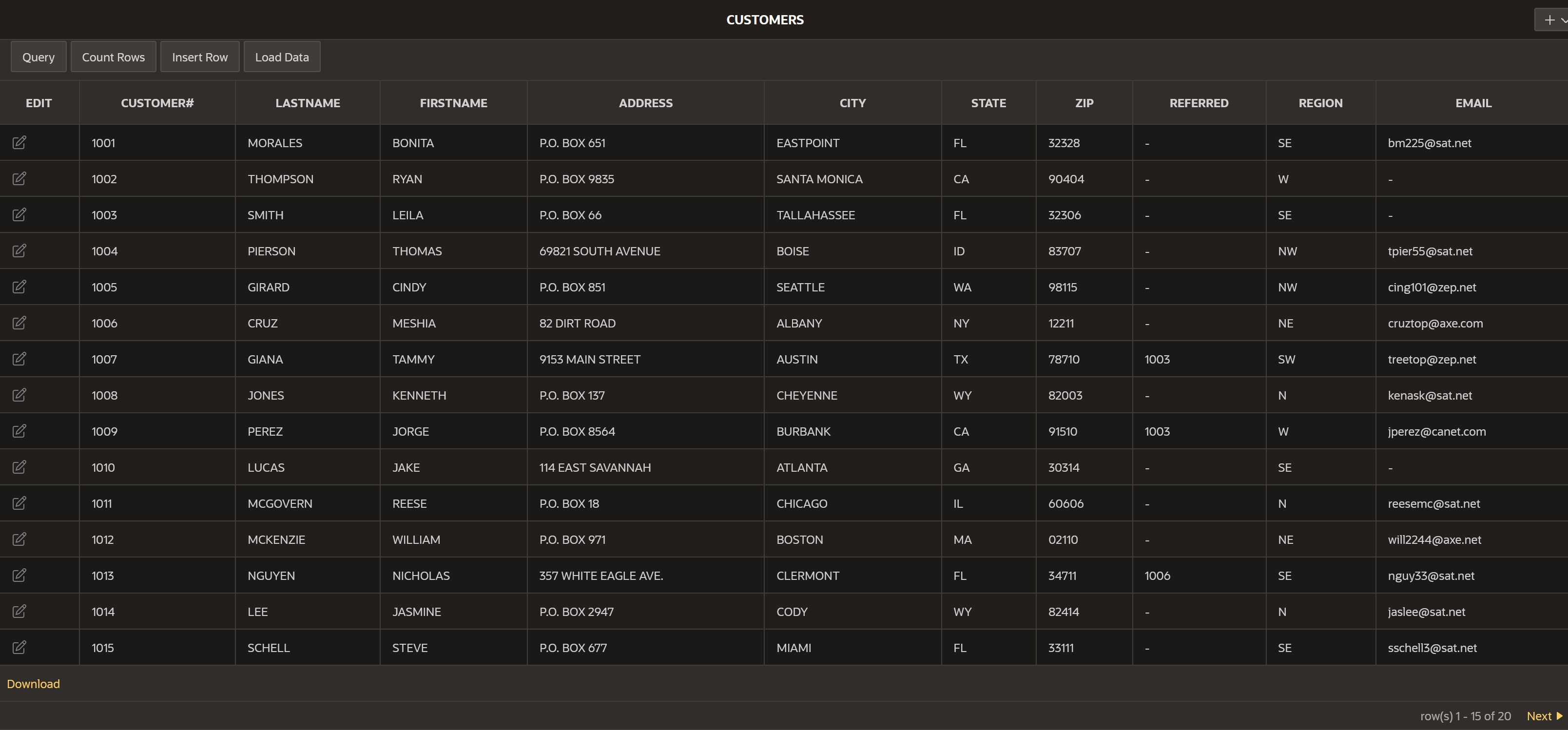This screenshot has height=730, width=1568.
Task: Edit customer 1006 CRUZ record
Action: pos(19,323)
